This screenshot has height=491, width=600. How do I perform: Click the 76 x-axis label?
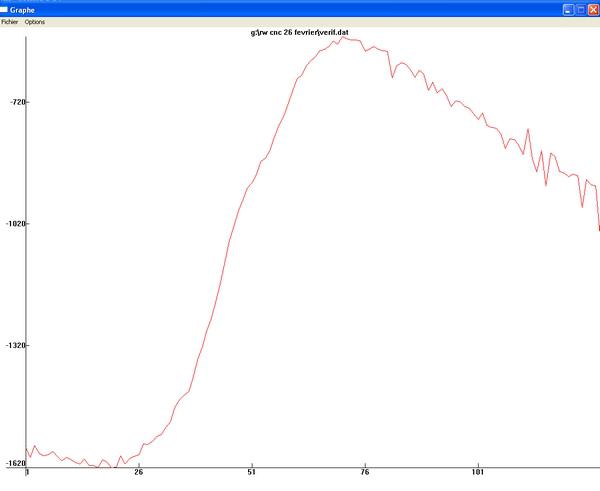click(365, 472)
